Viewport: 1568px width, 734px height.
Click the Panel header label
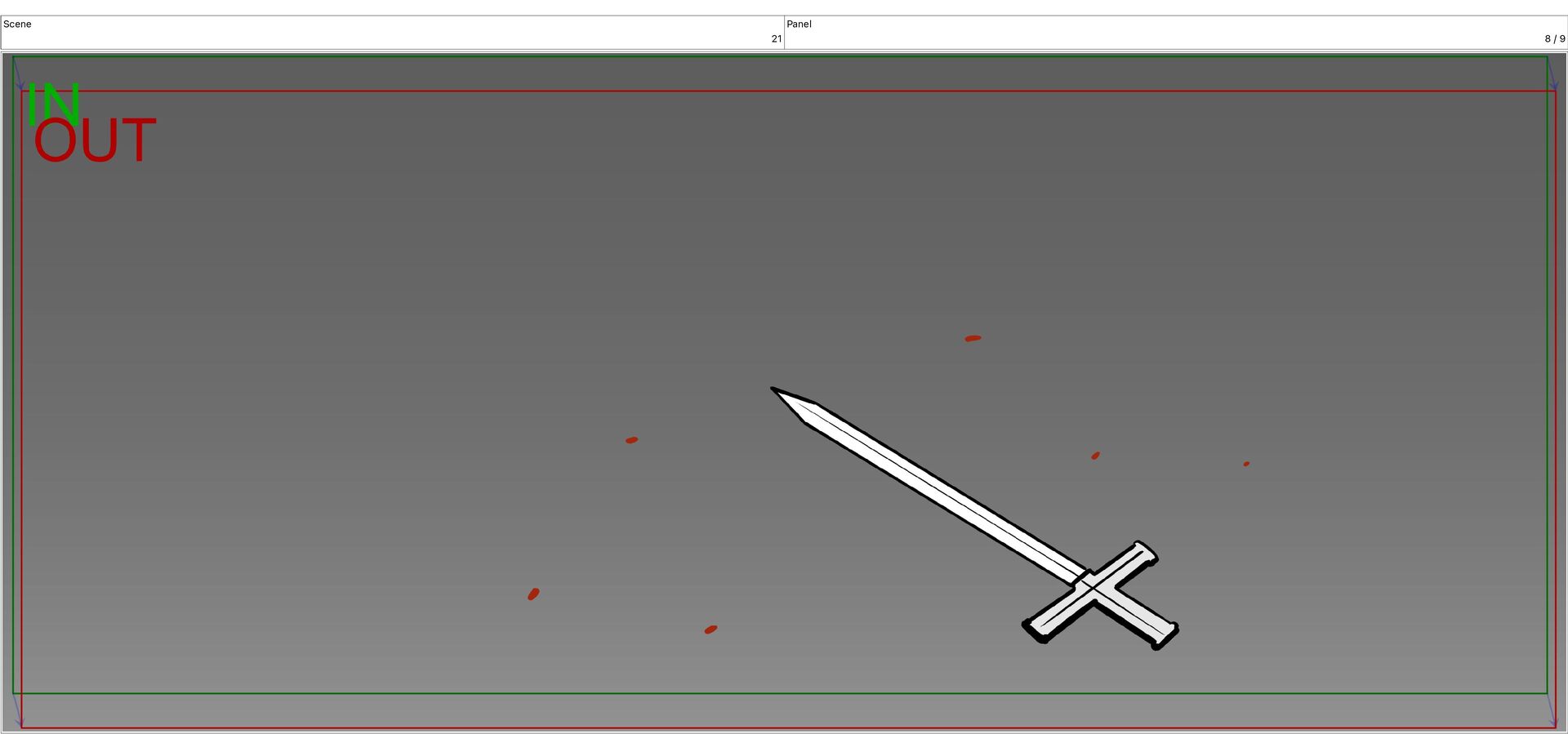click(x=799, y=24)
